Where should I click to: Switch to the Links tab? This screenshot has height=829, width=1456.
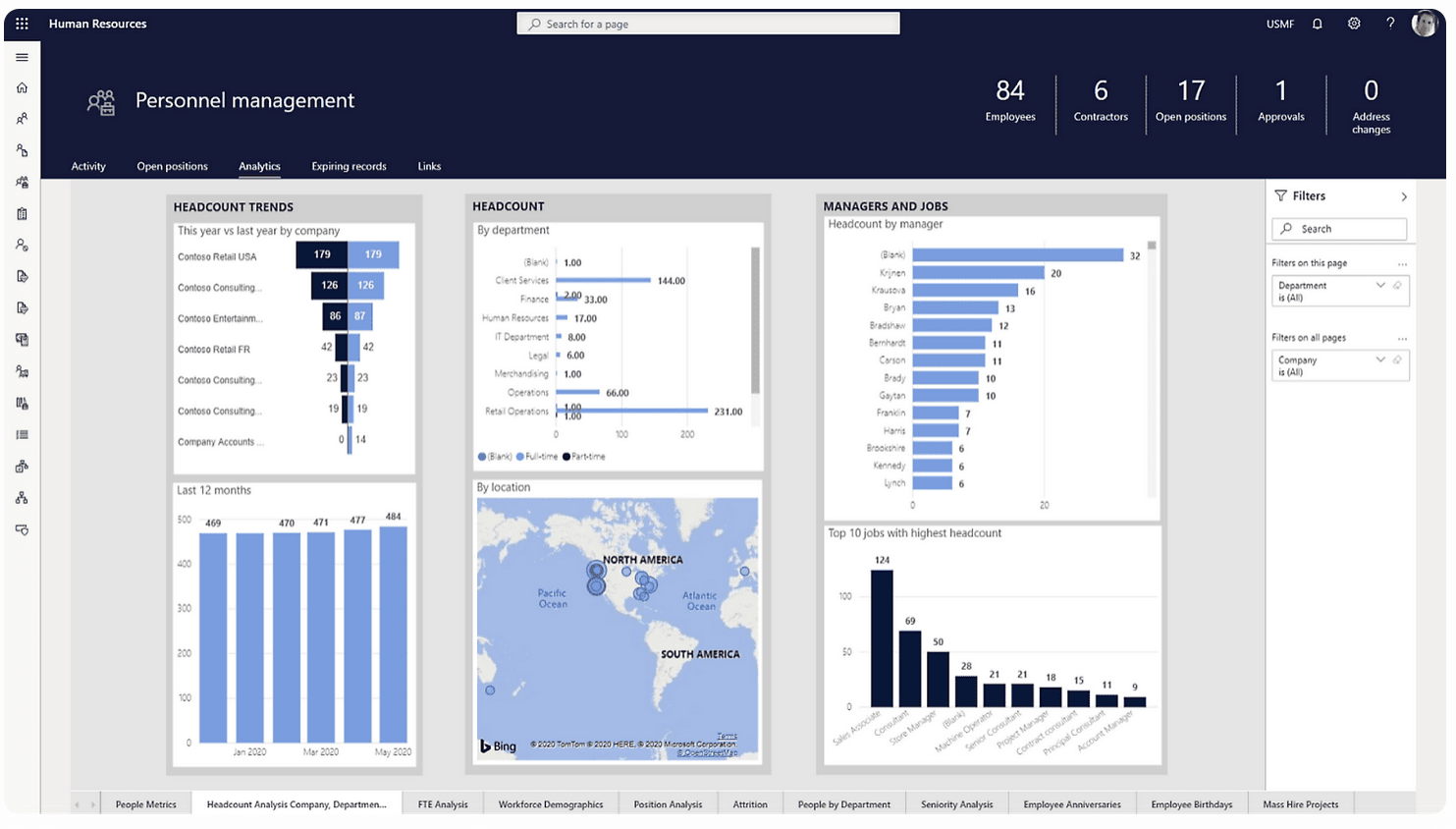(x=429, y=167)
